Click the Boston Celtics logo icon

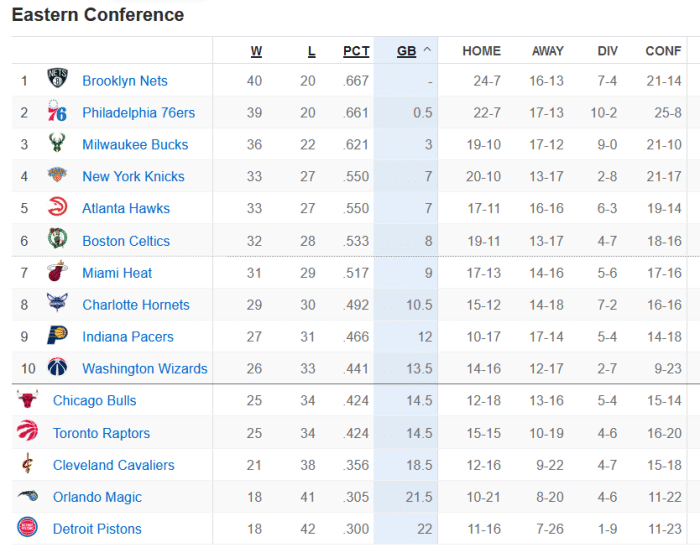(x=57, y=240)
